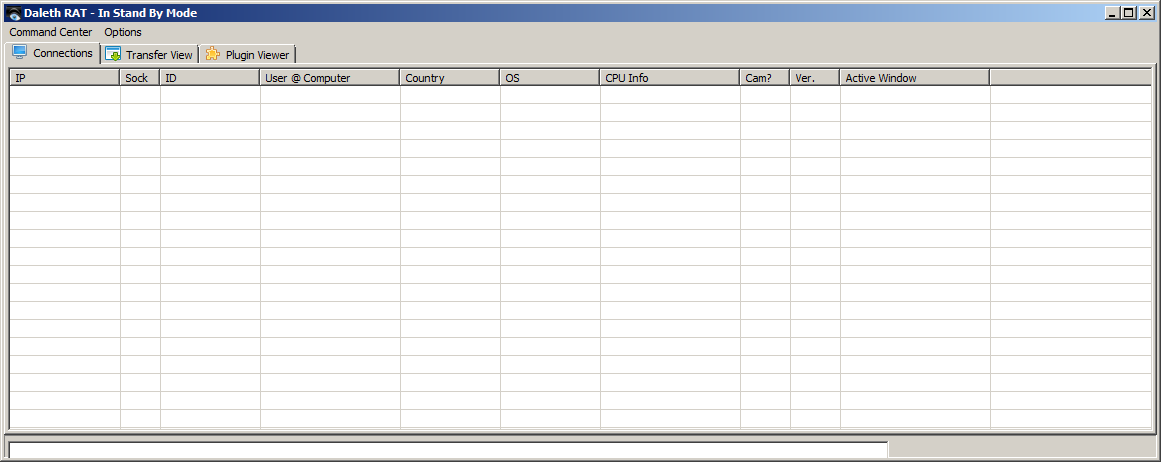
Task: Sort by the ID column header
Action: (x=210, y=77)
